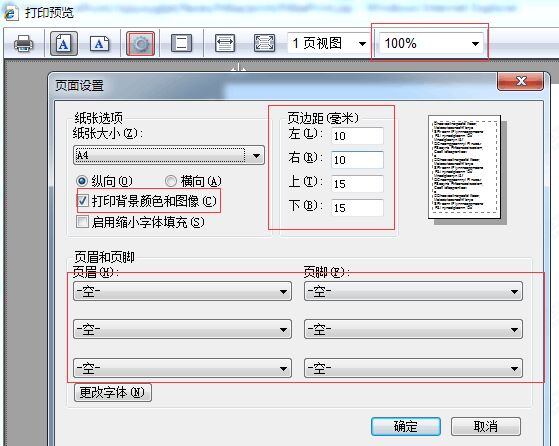Open the 100% zoom dropdown

(431, 44)
